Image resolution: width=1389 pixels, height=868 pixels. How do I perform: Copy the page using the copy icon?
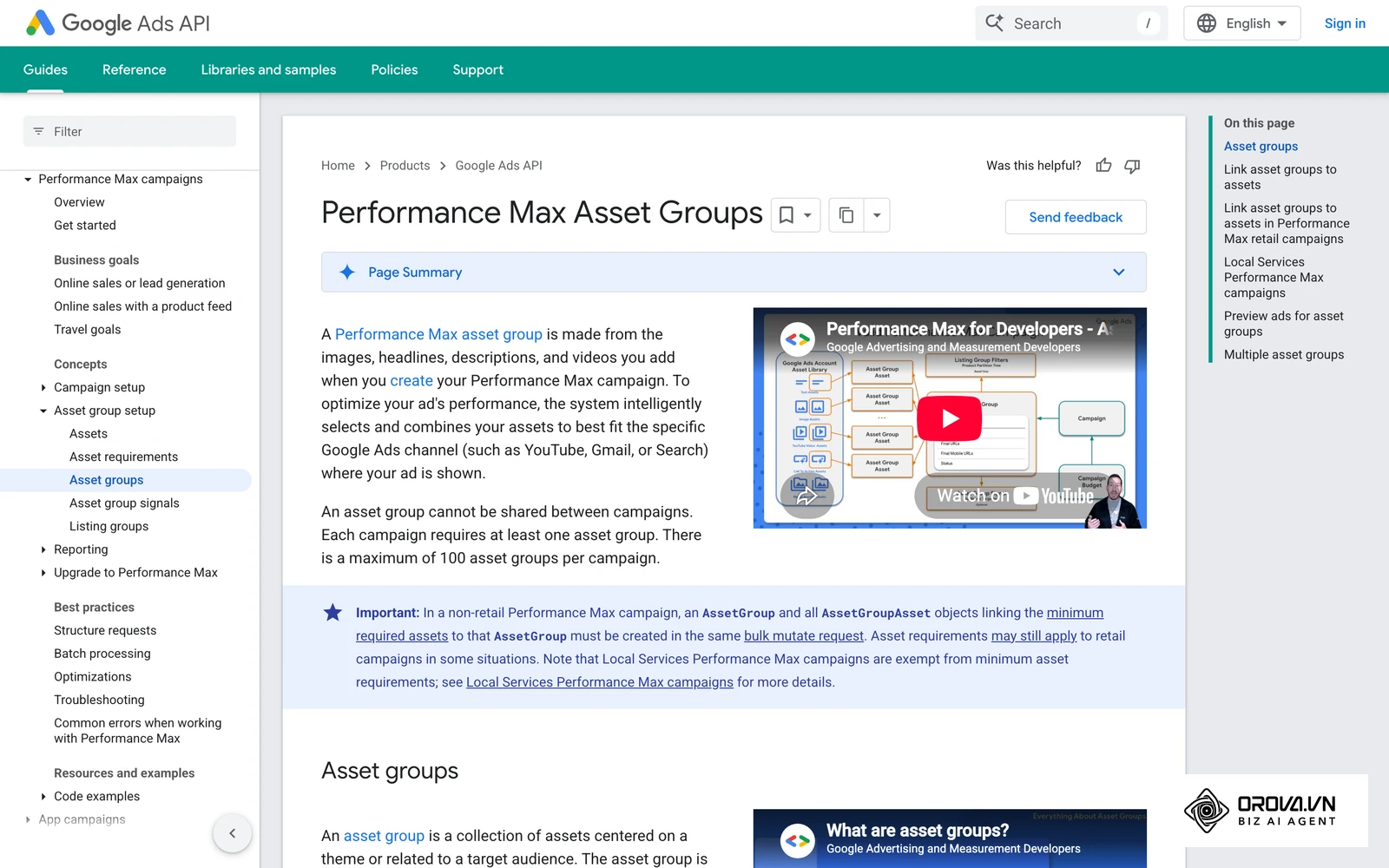pos(846,215)
